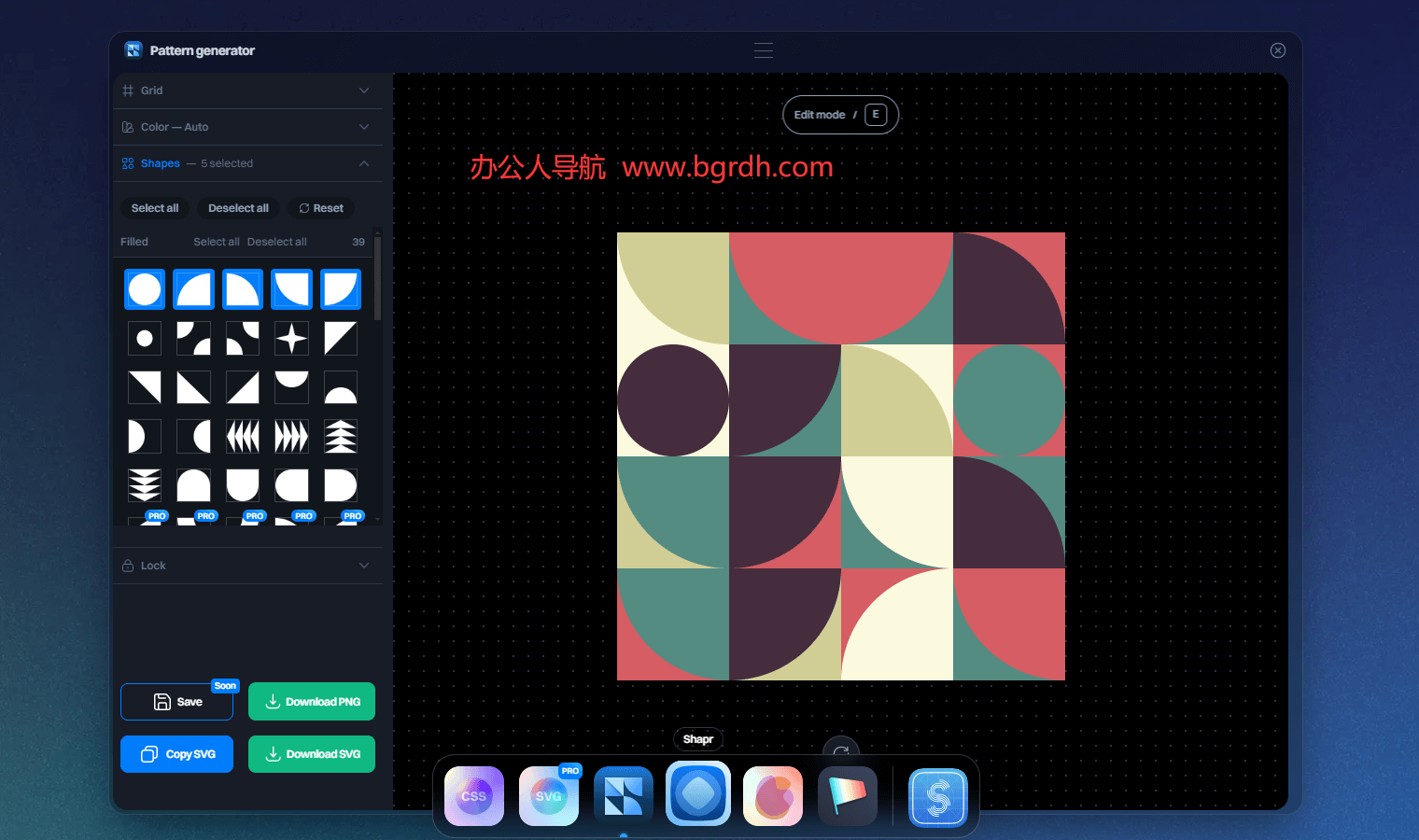Open the rainbow flag app in the dock
This screenshot has height=840, width=1419.
pyautogui.click(x=848, y=796)
